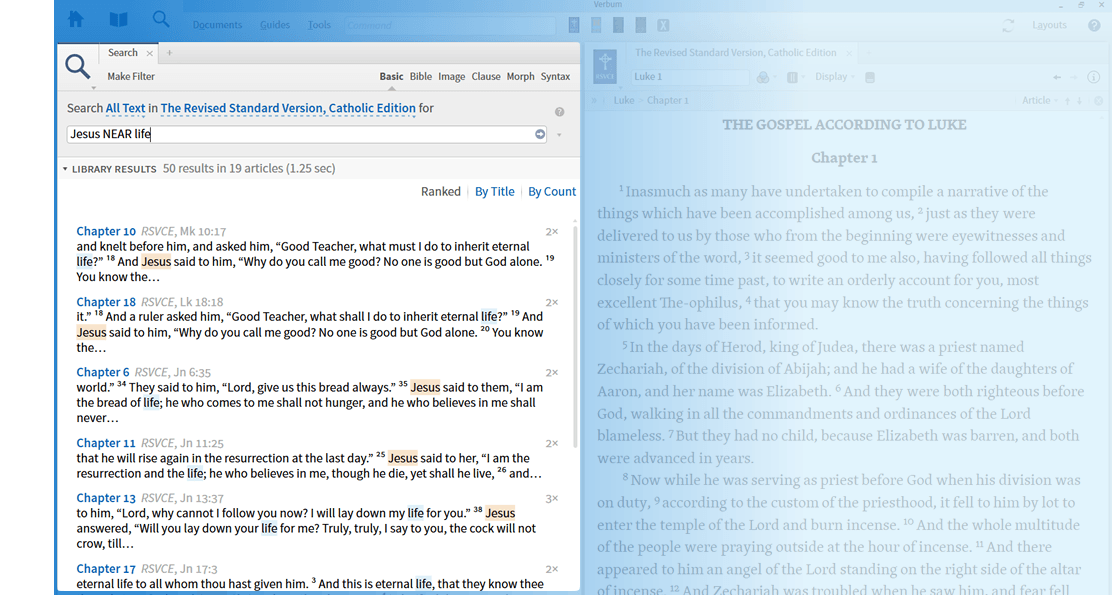The image size is (1112, 596).
Task: Open Chapter 13 result, Jn 13:37
Action: [106, 498]
